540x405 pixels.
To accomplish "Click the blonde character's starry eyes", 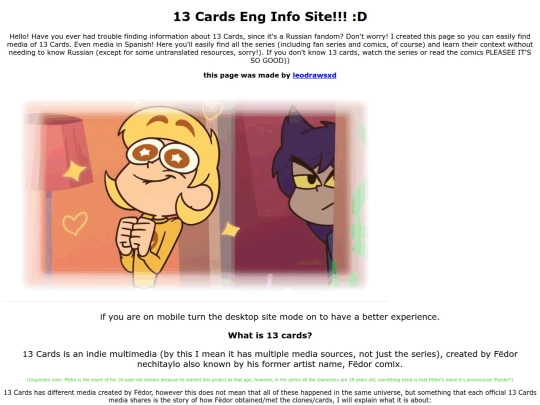I will [163, 155].
